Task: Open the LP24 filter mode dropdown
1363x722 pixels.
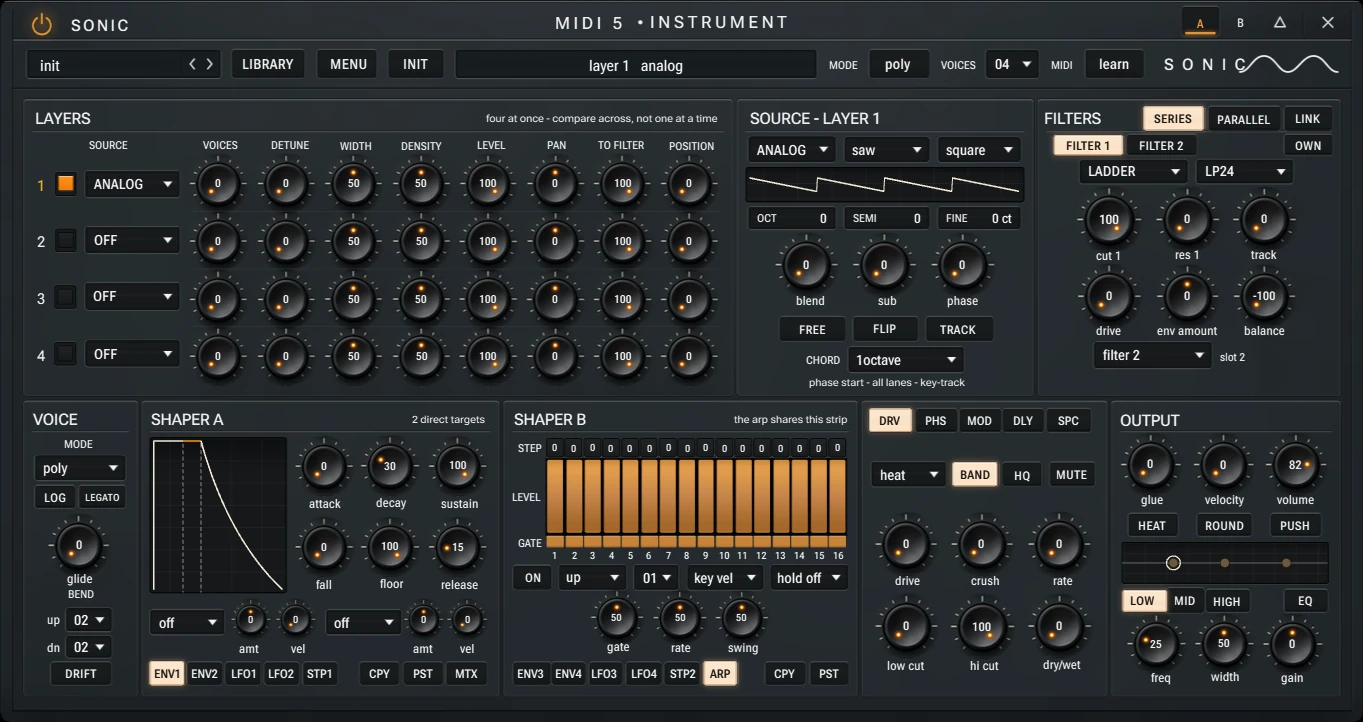Action: tap(1244, 171)
